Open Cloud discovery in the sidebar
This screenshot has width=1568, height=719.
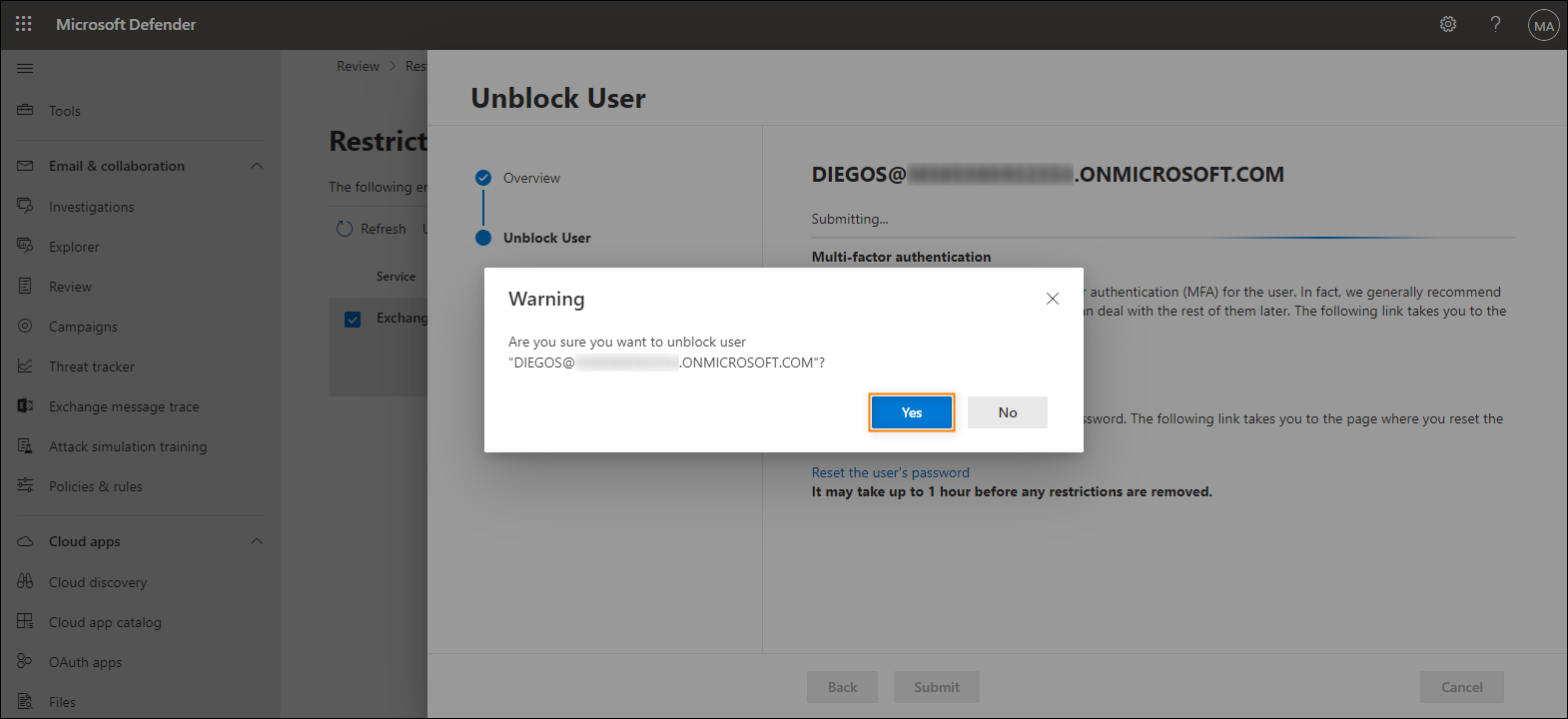(98, 582)
